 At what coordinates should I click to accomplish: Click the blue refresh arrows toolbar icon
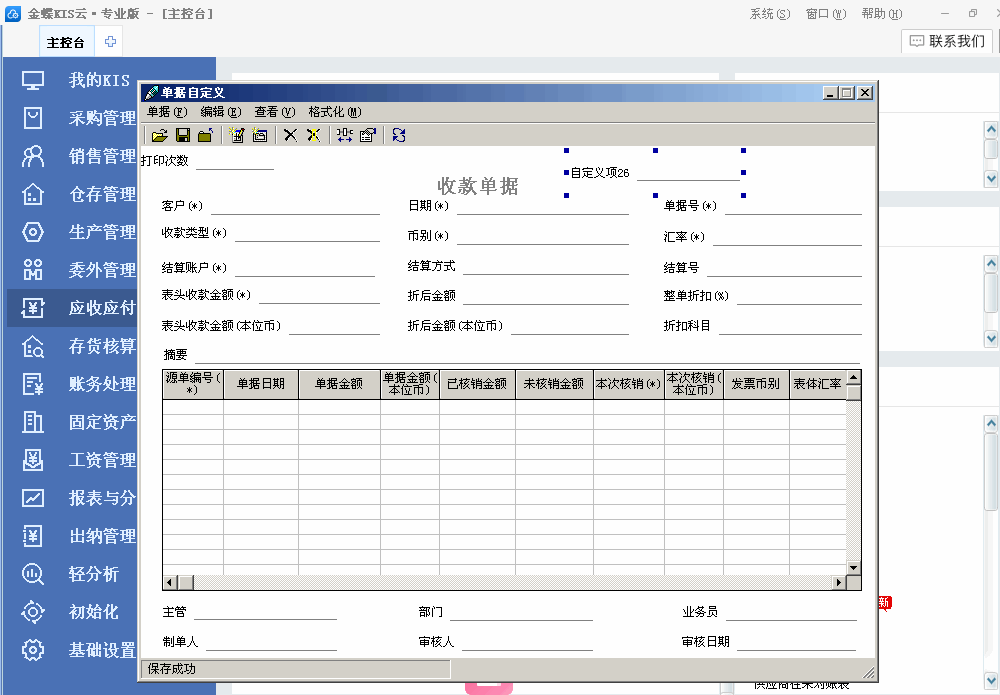pos(399,135)
